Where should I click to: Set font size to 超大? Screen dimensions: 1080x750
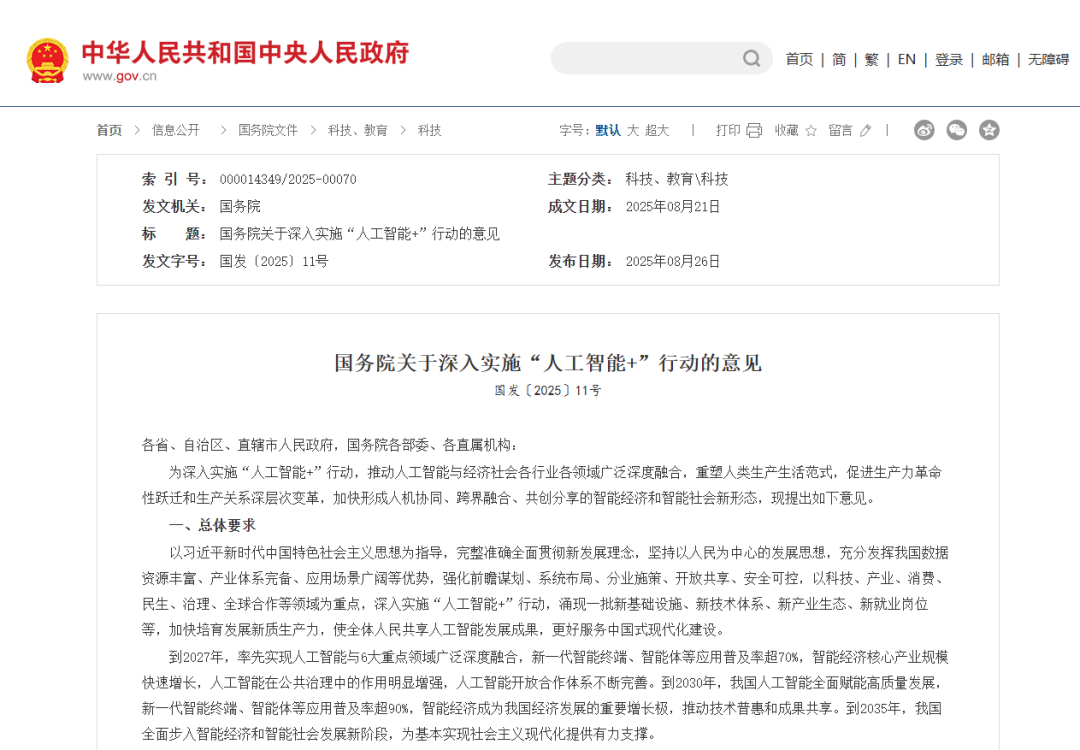click(x=657, y=130)
